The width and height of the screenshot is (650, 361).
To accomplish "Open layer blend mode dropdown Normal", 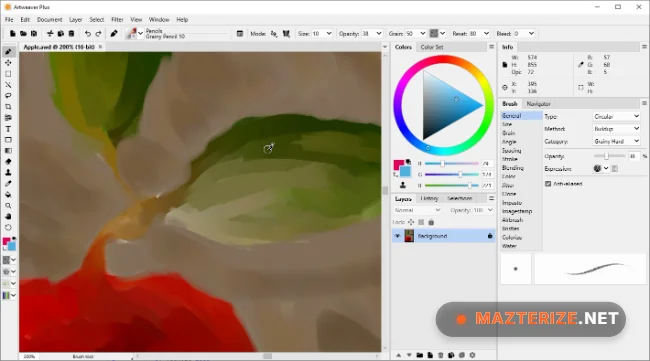I will (x=417, y=210).
